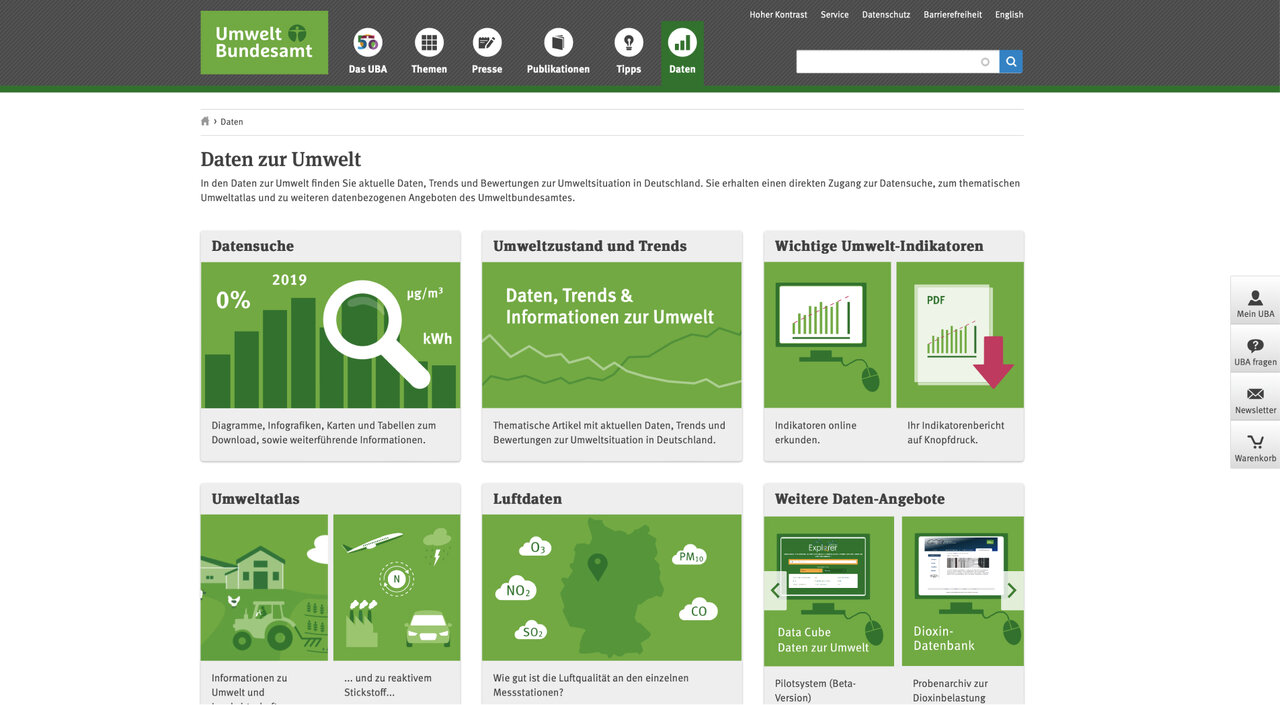Open the Publikationen icon
The image size is (1280, 705).
tap(558, 42)
